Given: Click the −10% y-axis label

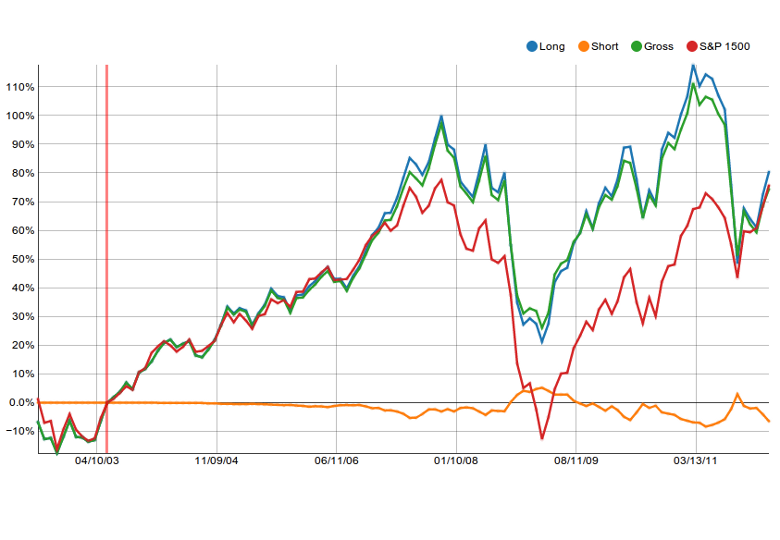Looking at the screenshot, I should click(19, 431).
